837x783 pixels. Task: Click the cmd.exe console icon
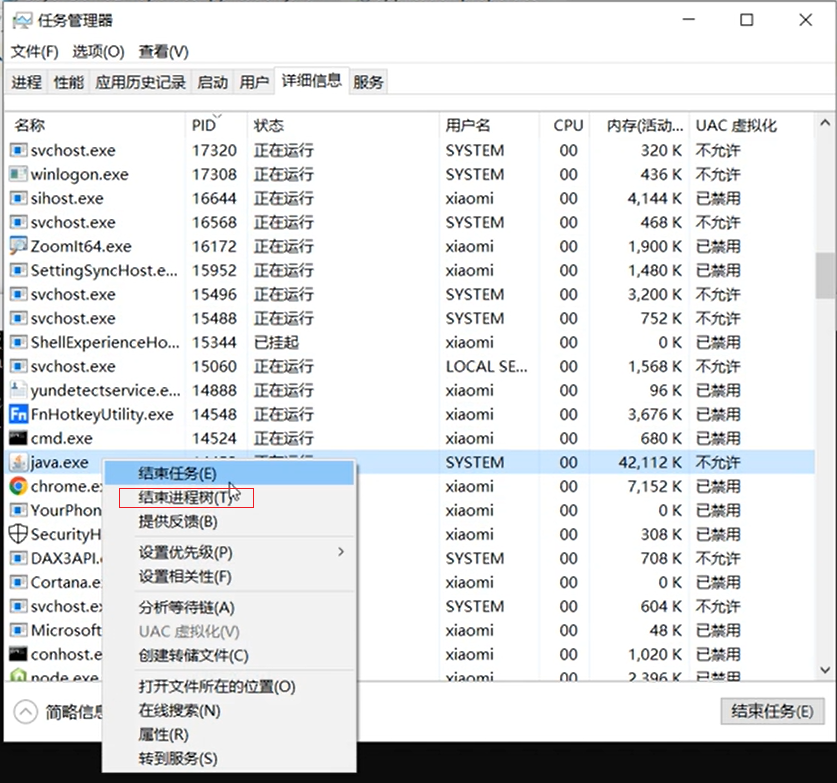(18, 438)
